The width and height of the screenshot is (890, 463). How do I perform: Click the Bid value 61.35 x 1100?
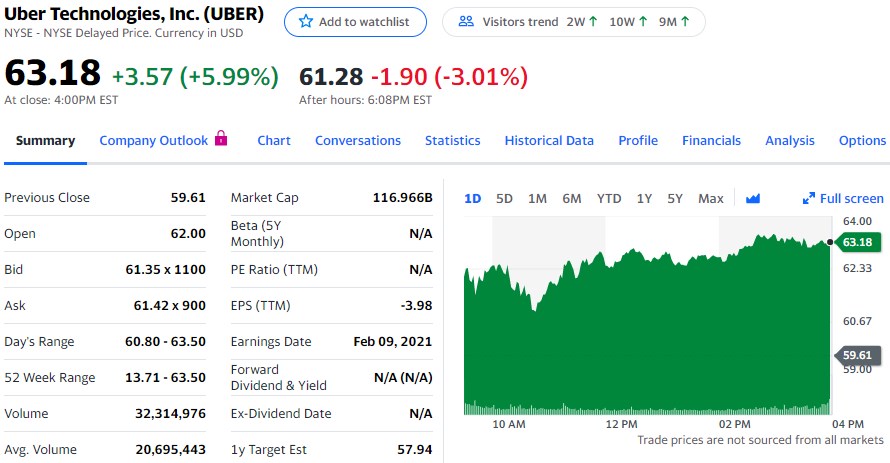pos(165,270)
